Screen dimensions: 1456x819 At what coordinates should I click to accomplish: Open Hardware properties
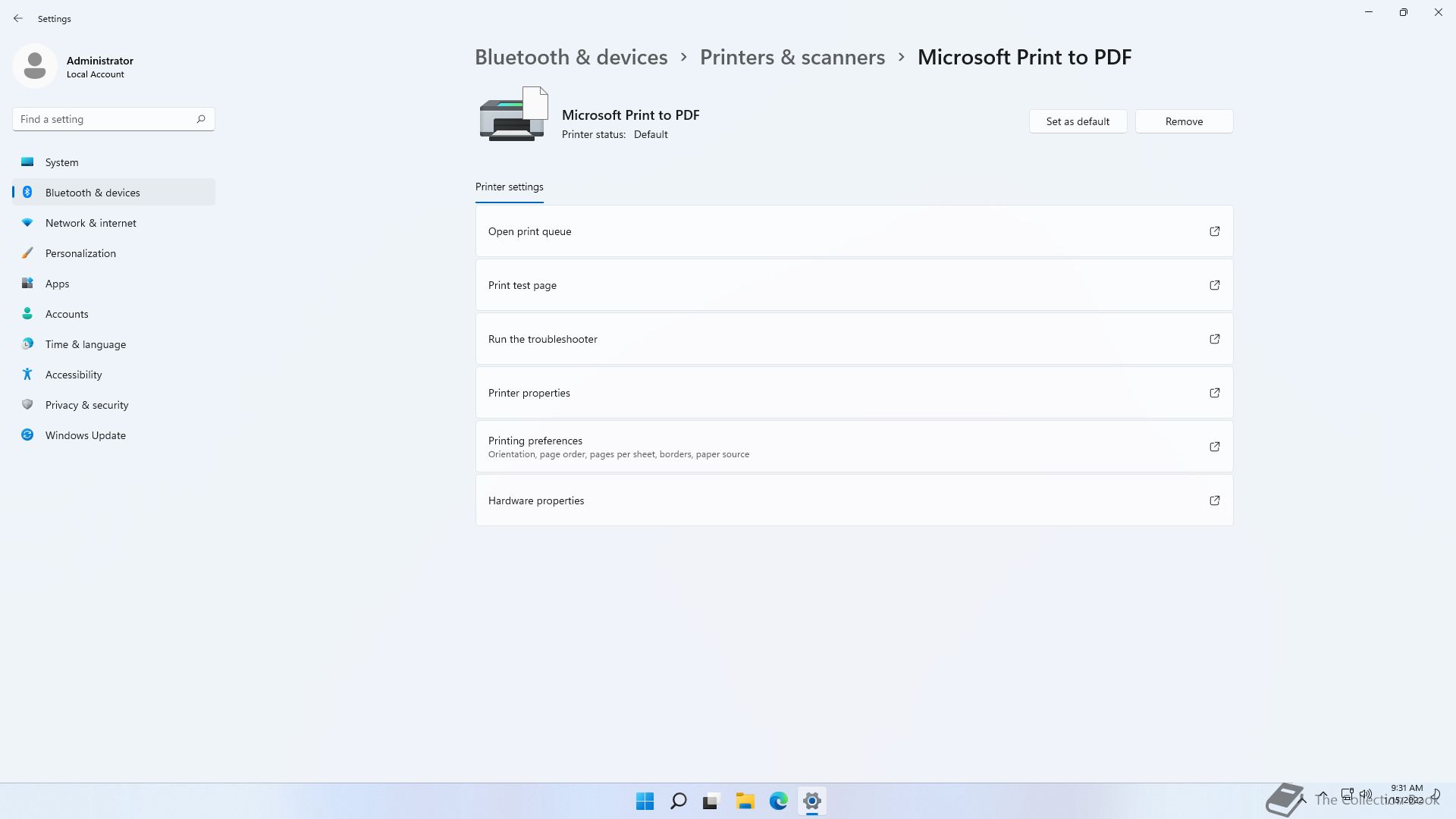854,500
